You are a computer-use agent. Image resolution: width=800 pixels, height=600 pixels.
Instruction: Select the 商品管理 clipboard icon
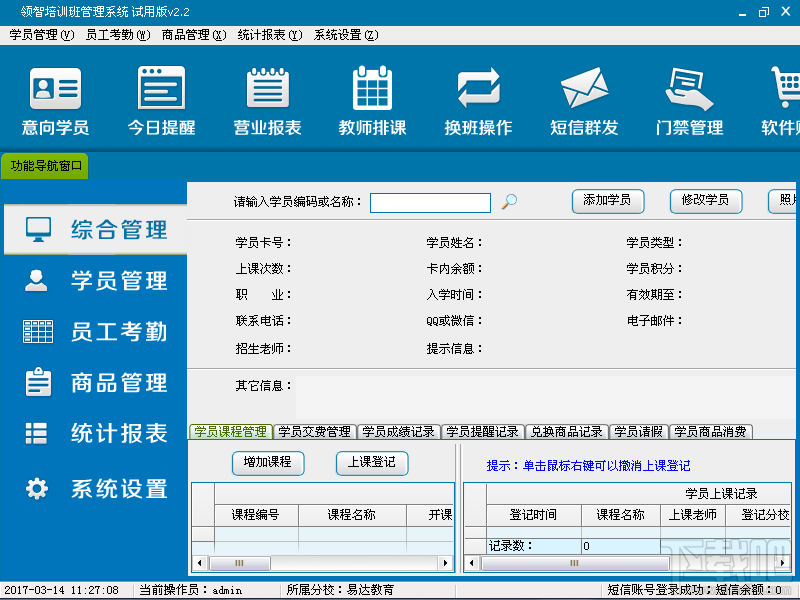(x=38, y=383)
